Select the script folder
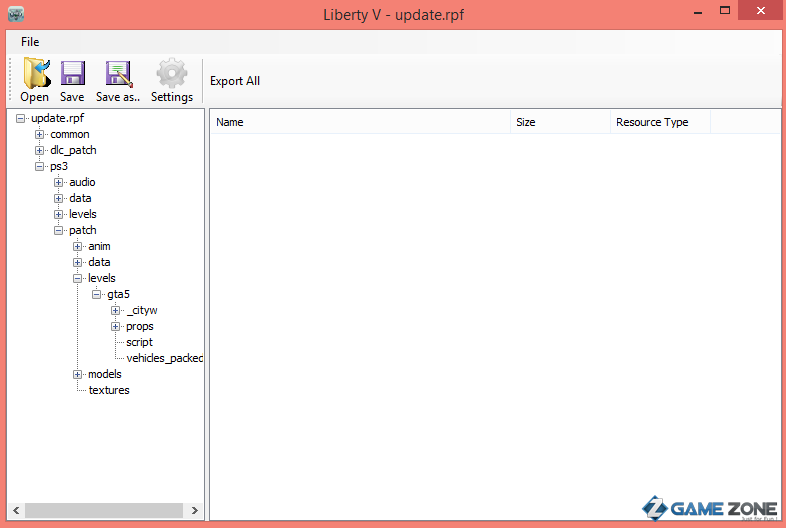 tap(139, 342)
